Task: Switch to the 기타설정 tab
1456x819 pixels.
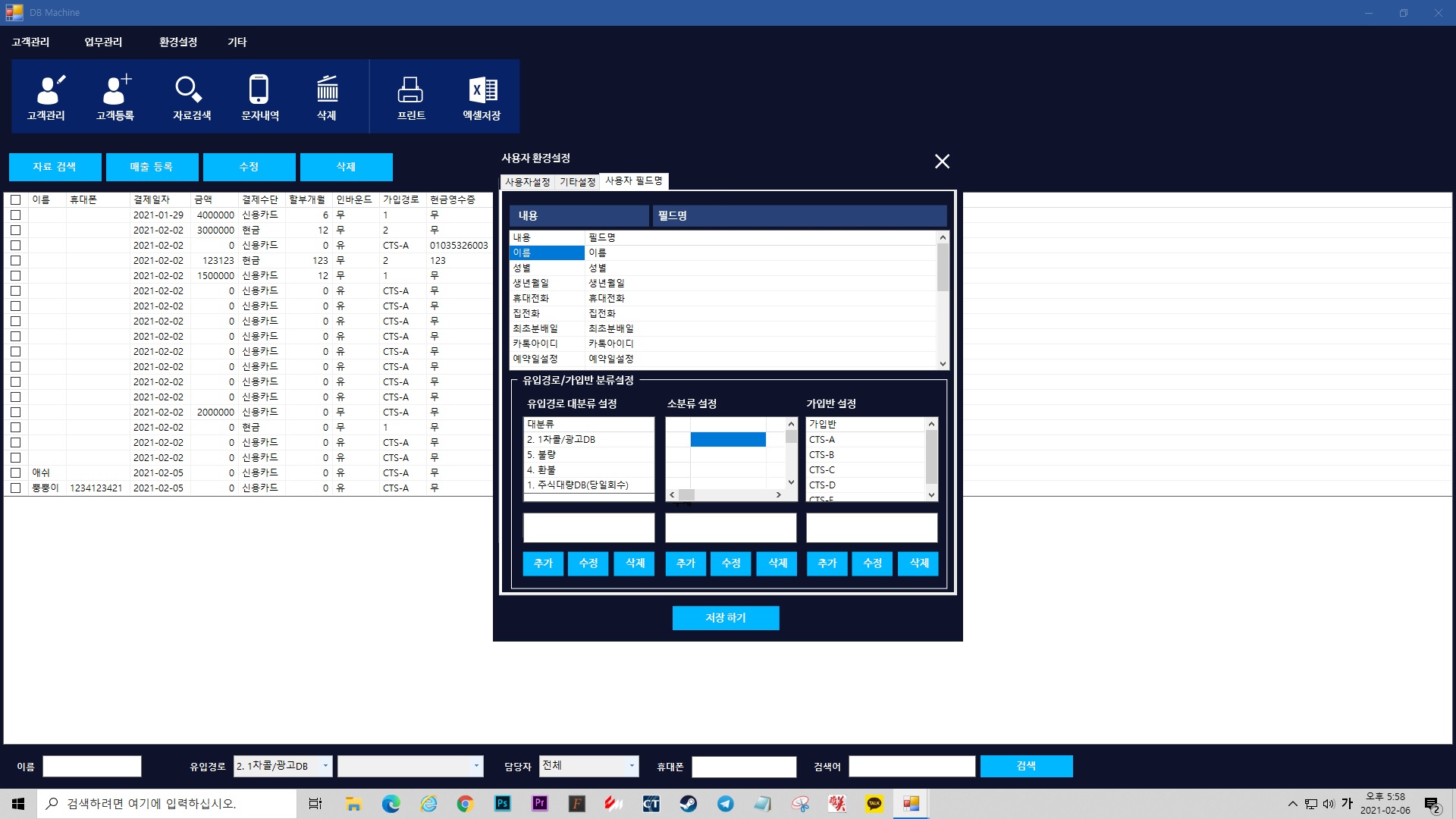Action: point(577,182)
